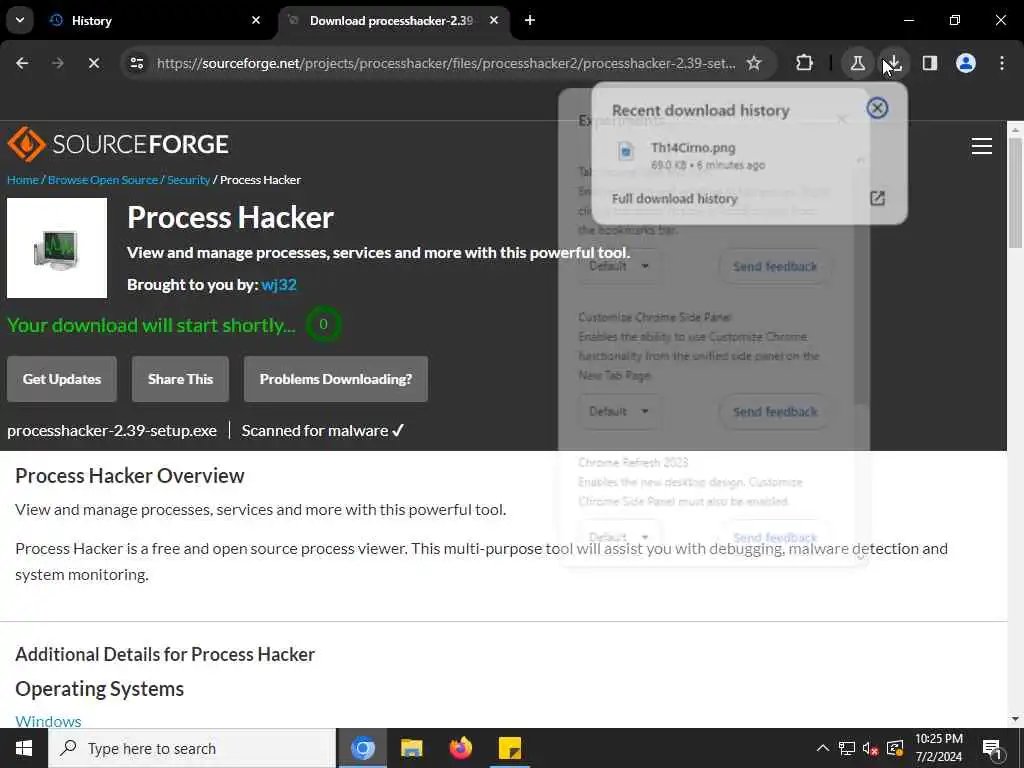Screen dimensions: 1024x768
Task: Open Default dropdown under Chrome Refresh 2023
Action: click(x=618, y=537)
